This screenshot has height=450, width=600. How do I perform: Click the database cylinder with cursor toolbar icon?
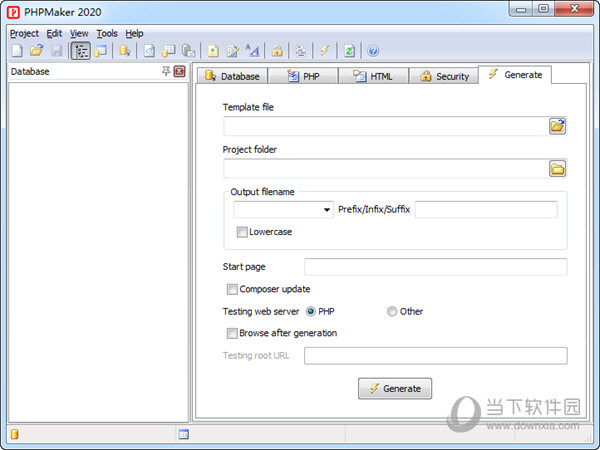click(x=125, y=51)
